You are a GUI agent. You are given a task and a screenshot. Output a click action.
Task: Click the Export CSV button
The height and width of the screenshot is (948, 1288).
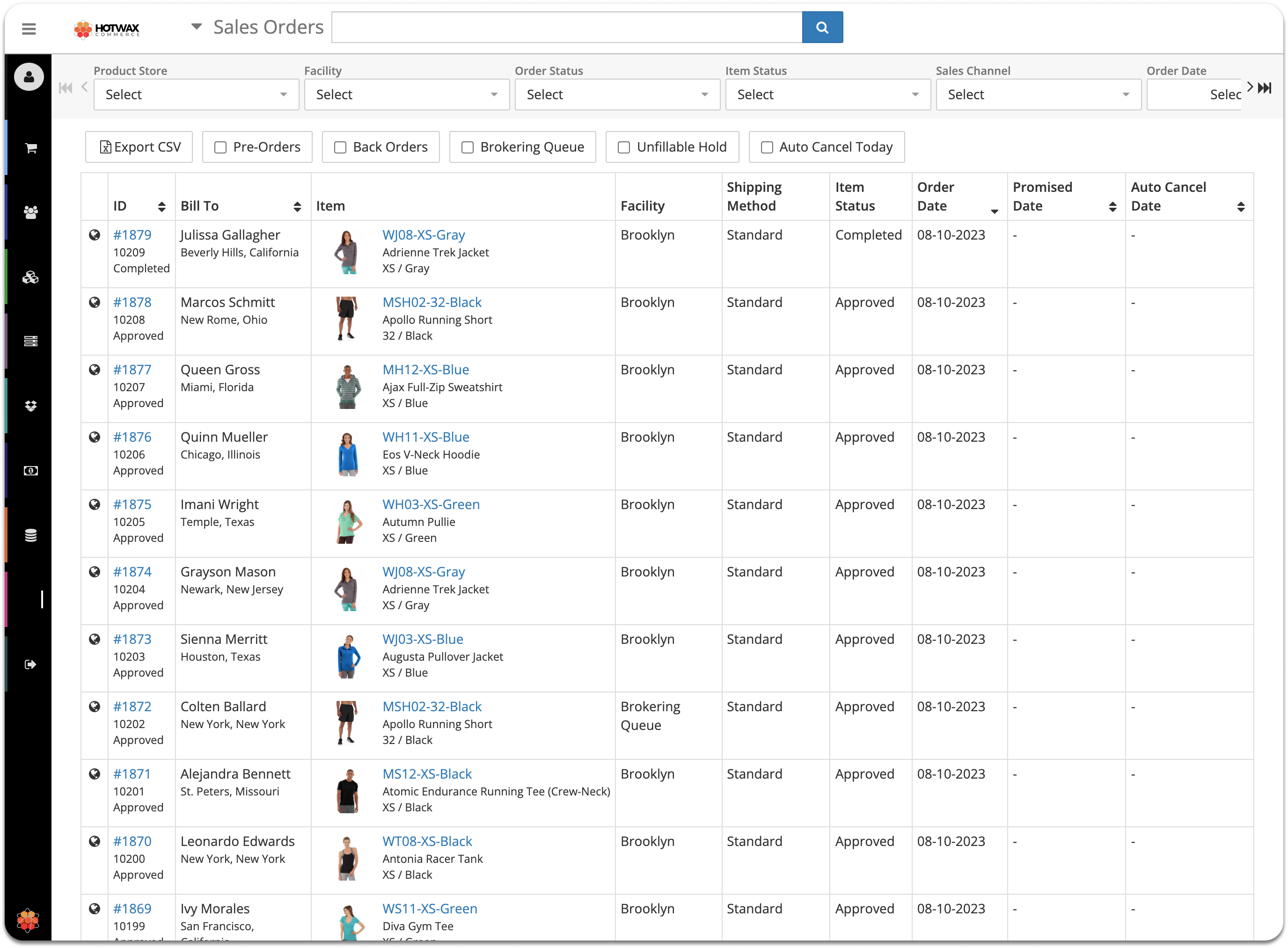click(x=139, y=147)
